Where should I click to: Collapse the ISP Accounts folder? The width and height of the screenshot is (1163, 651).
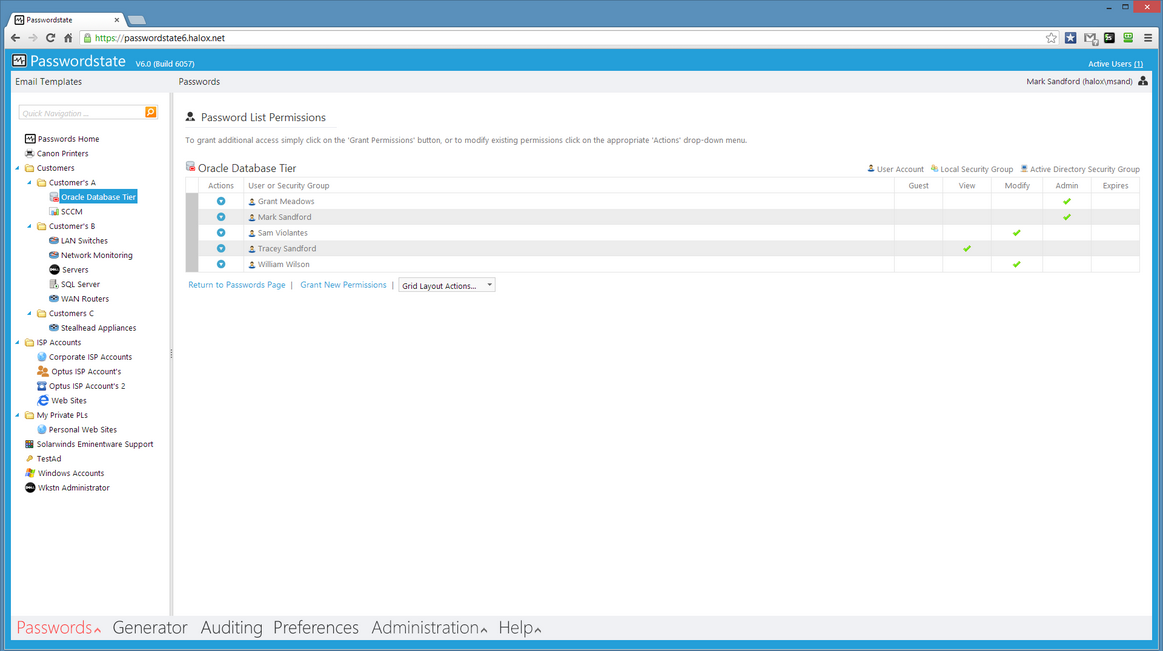(x=18, y=343)
